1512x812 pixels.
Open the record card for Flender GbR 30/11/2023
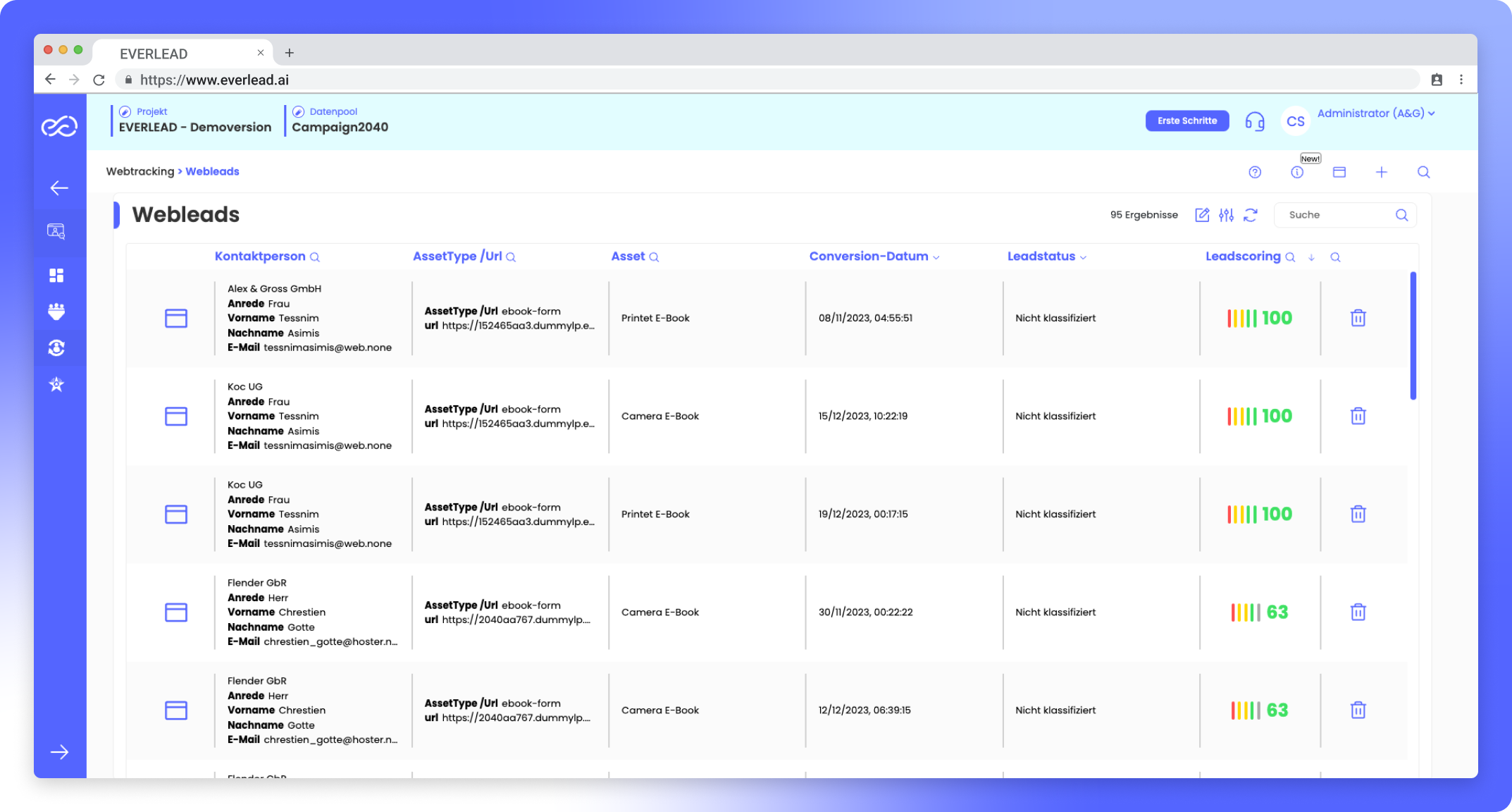pos(176,612)
